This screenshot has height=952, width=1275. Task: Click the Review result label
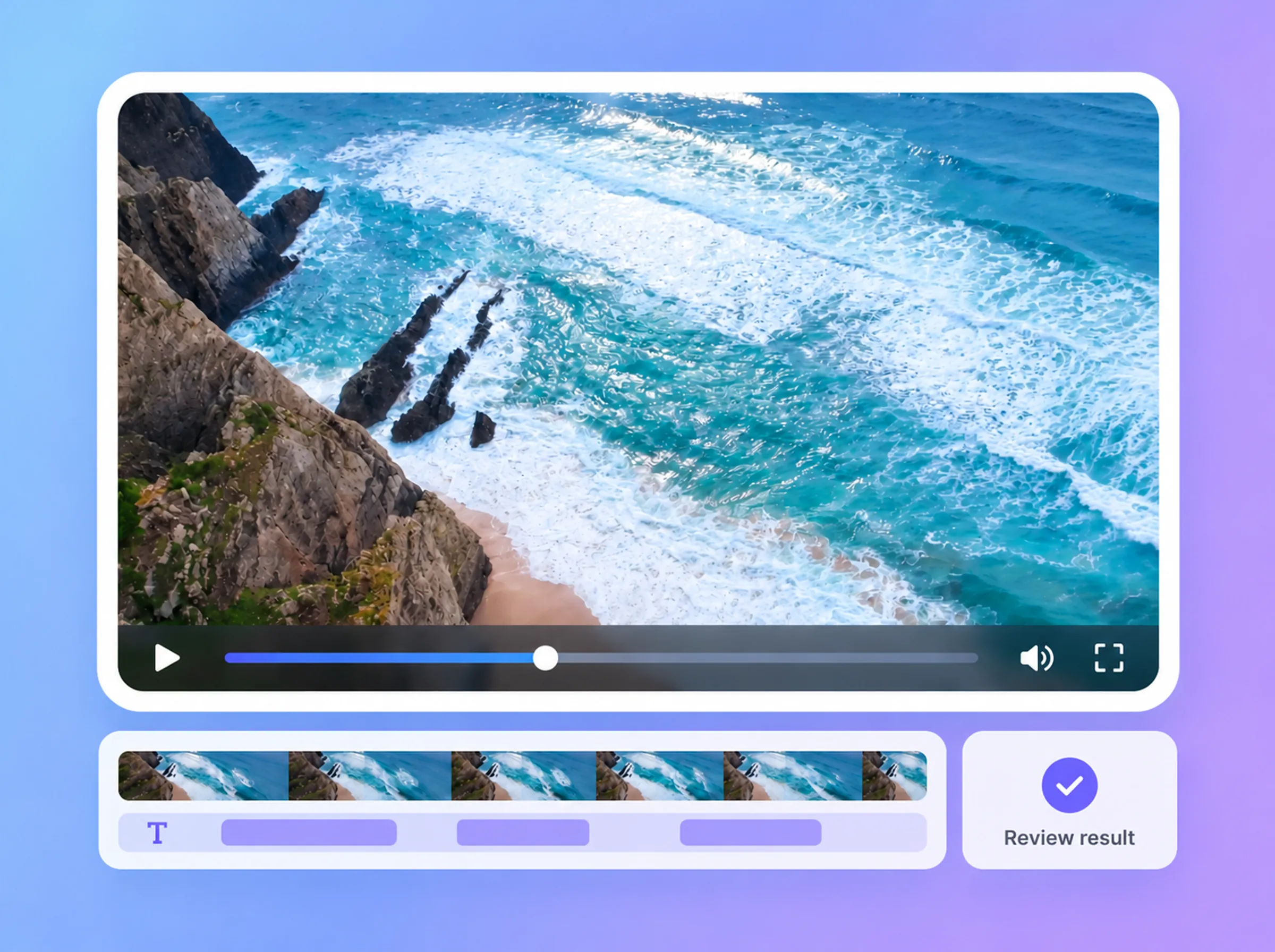coord(1069,837)
